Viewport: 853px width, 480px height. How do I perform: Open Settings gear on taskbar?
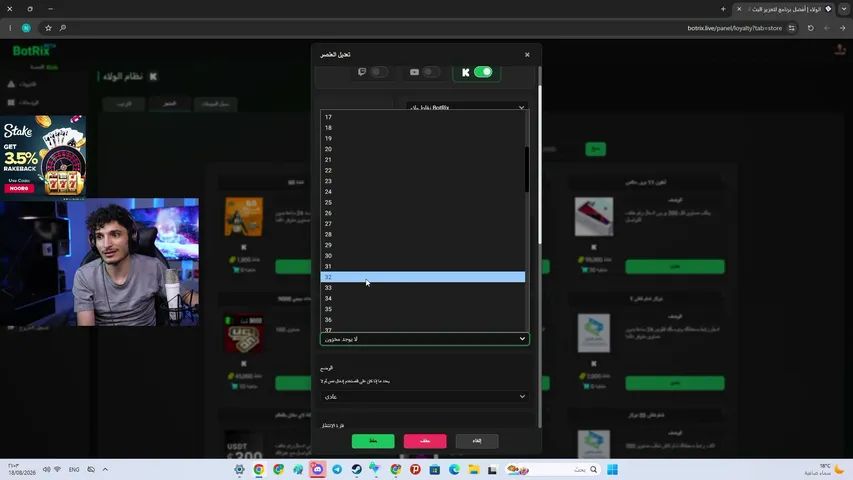239,469
